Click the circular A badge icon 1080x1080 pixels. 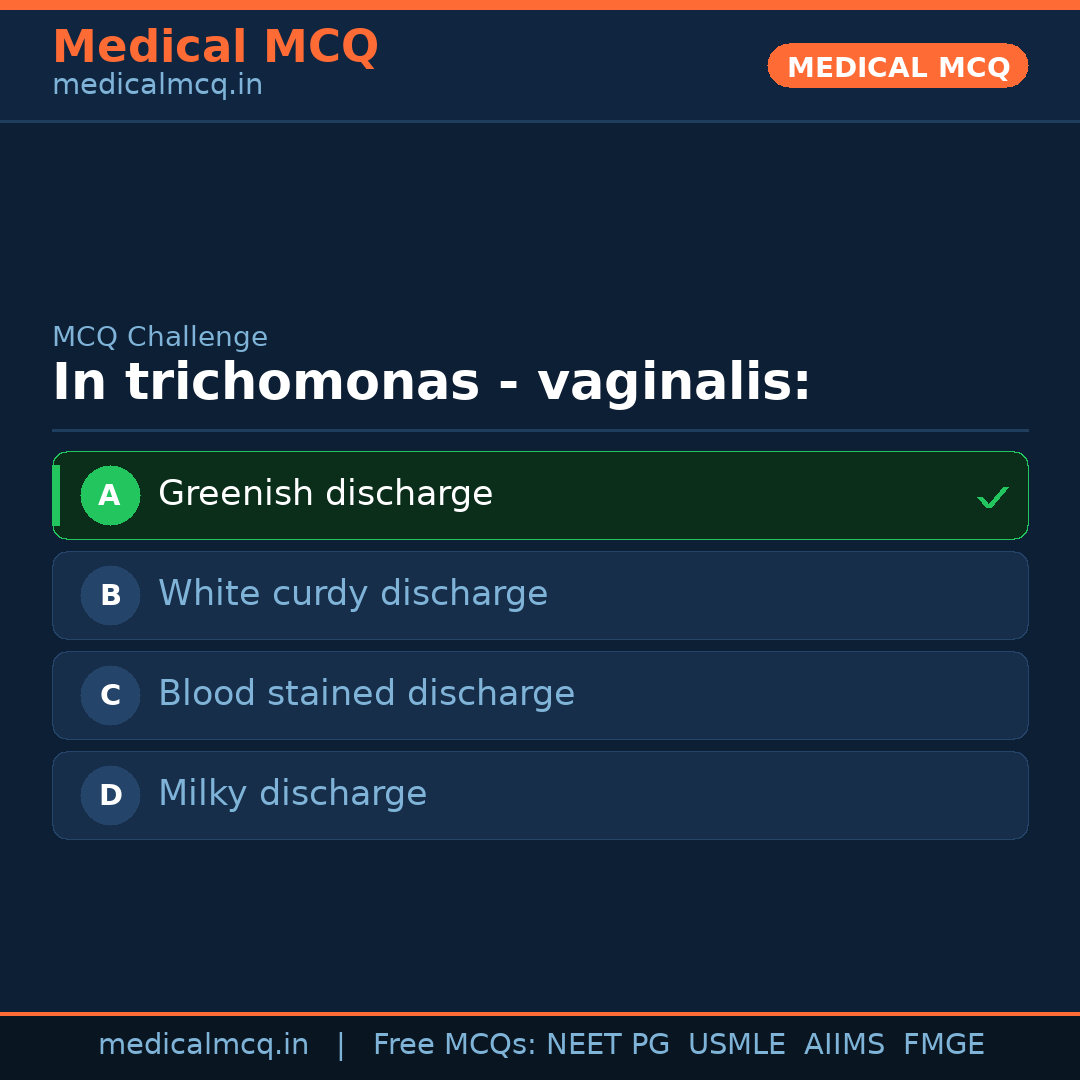pyautogui.click(x=110, y=495)
